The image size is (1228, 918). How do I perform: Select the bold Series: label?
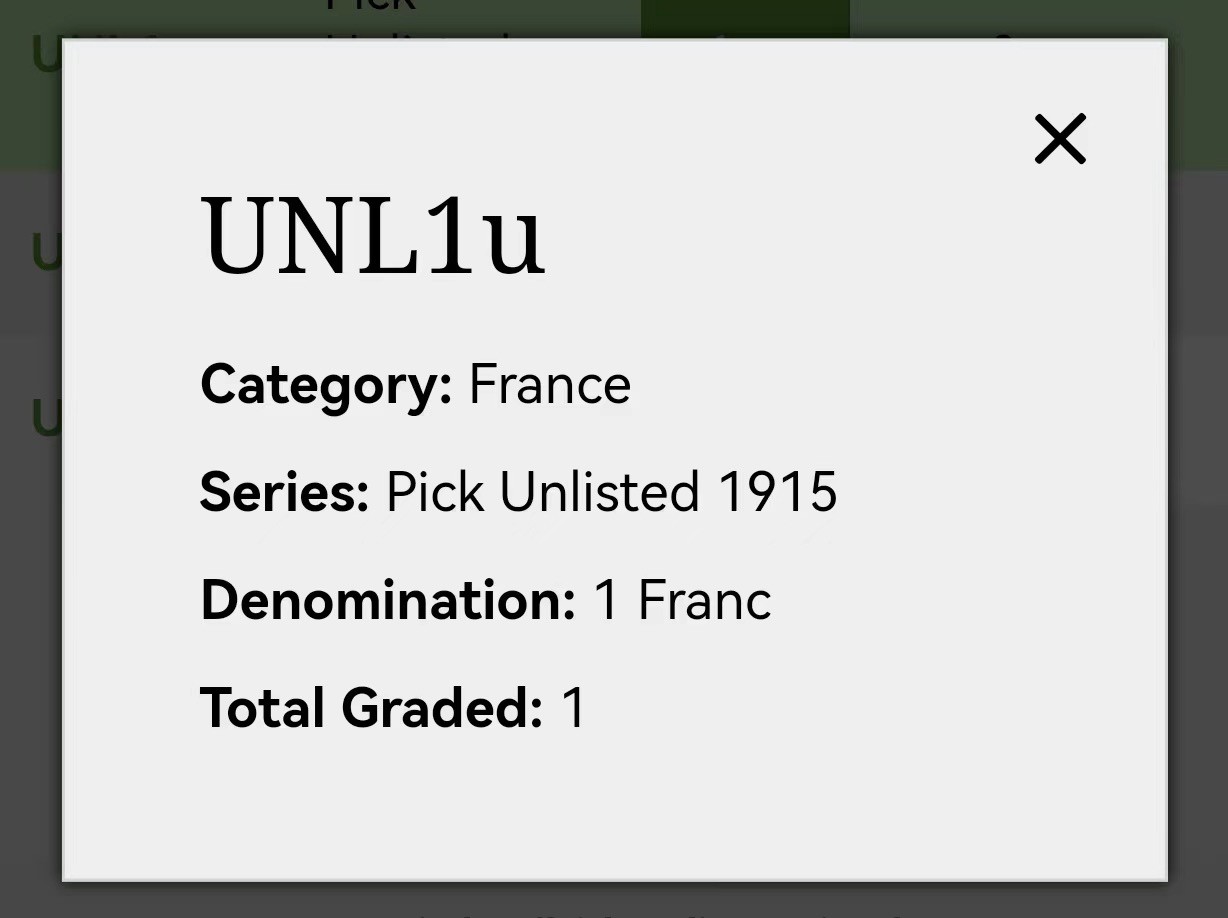point(285,492)
